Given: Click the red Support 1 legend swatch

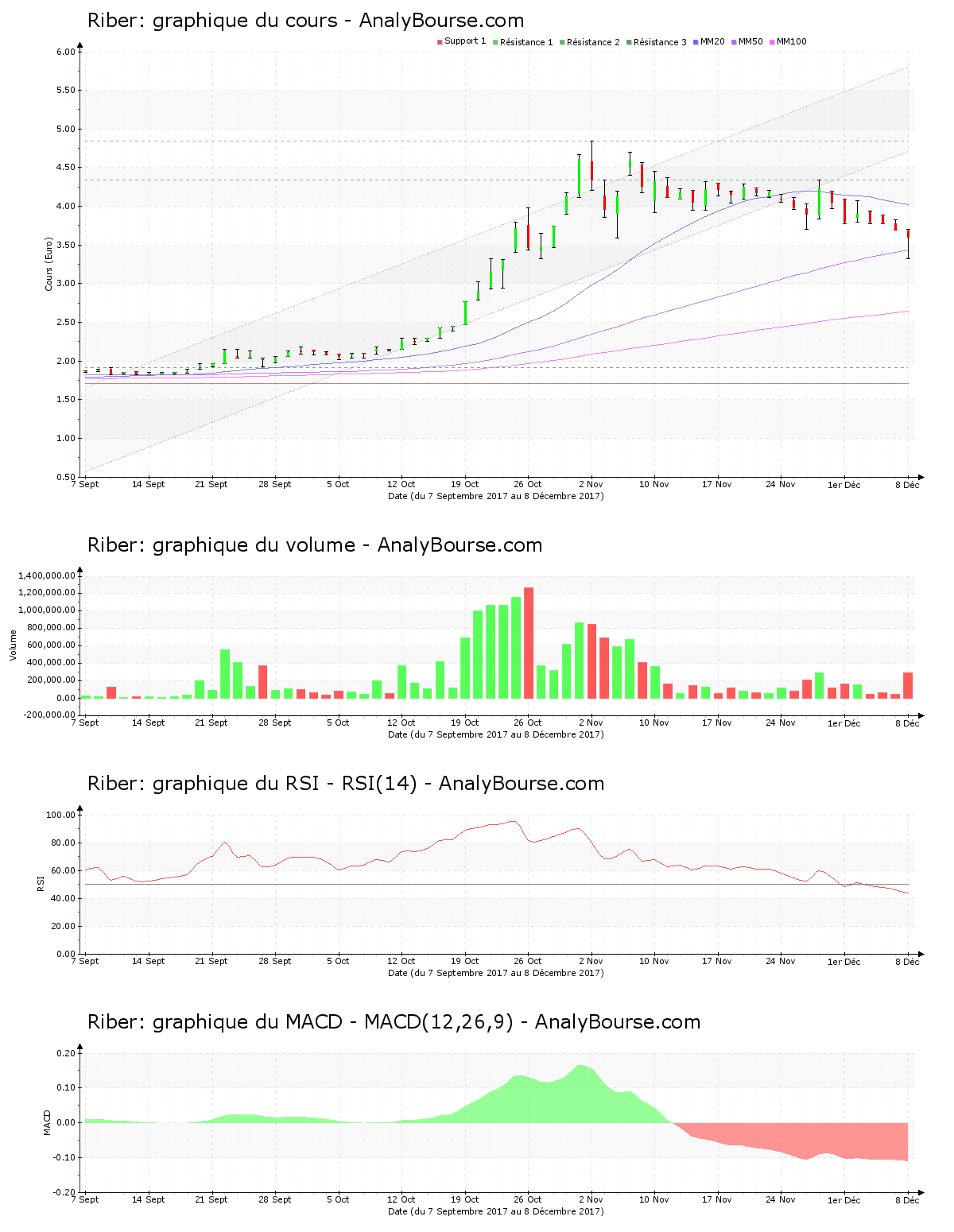Looking at the screenshot, I should (440, 42).
